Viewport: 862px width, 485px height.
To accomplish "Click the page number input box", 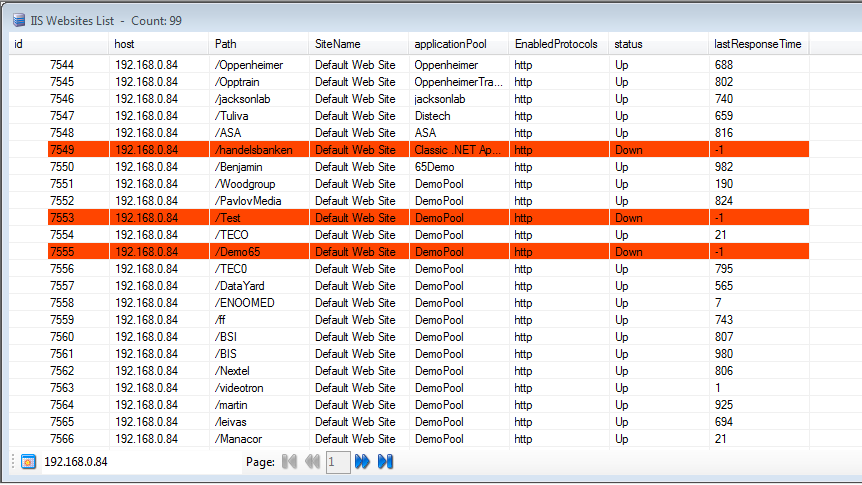I will (x=338, y=462).
